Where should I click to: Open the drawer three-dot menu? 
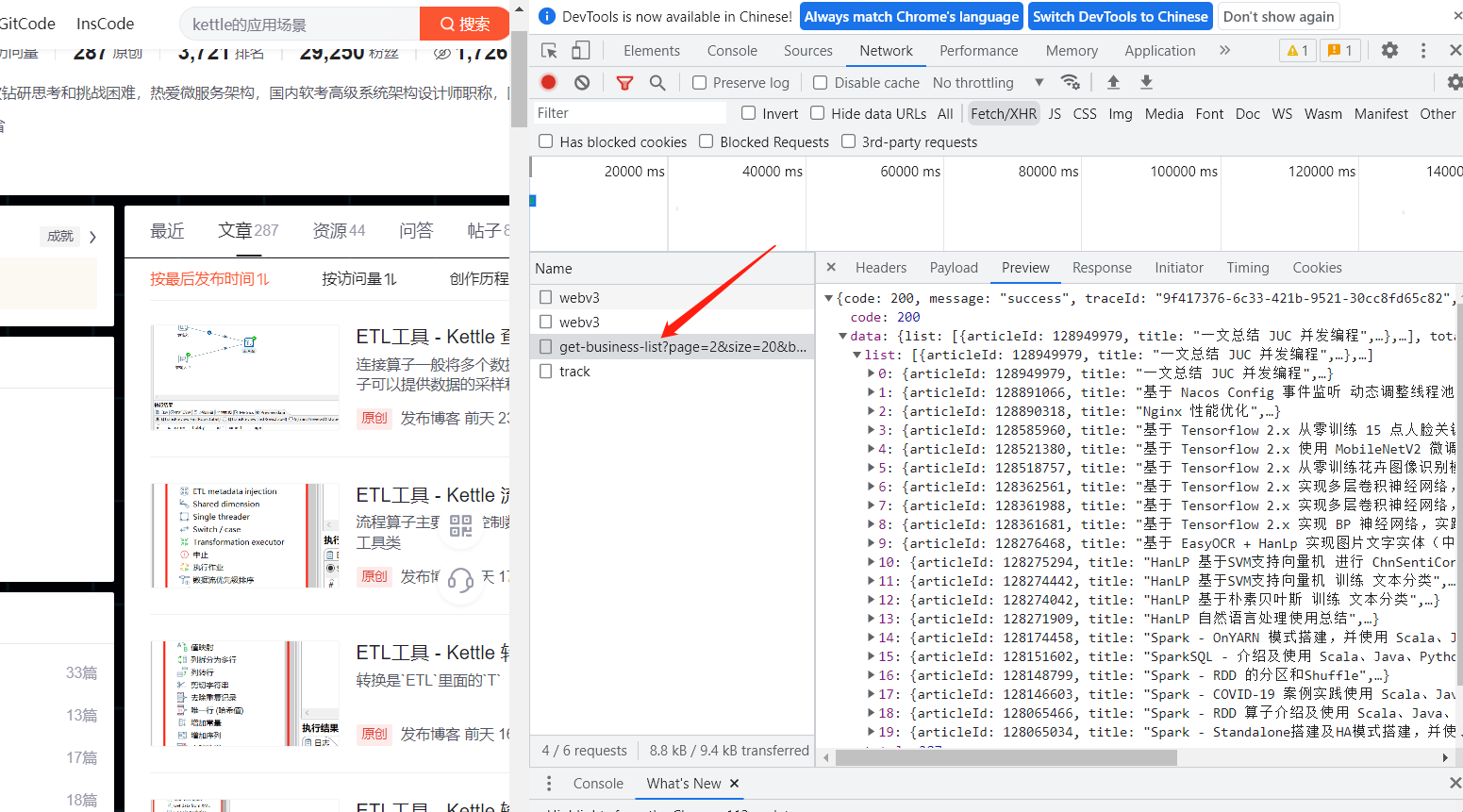(549, 783)
